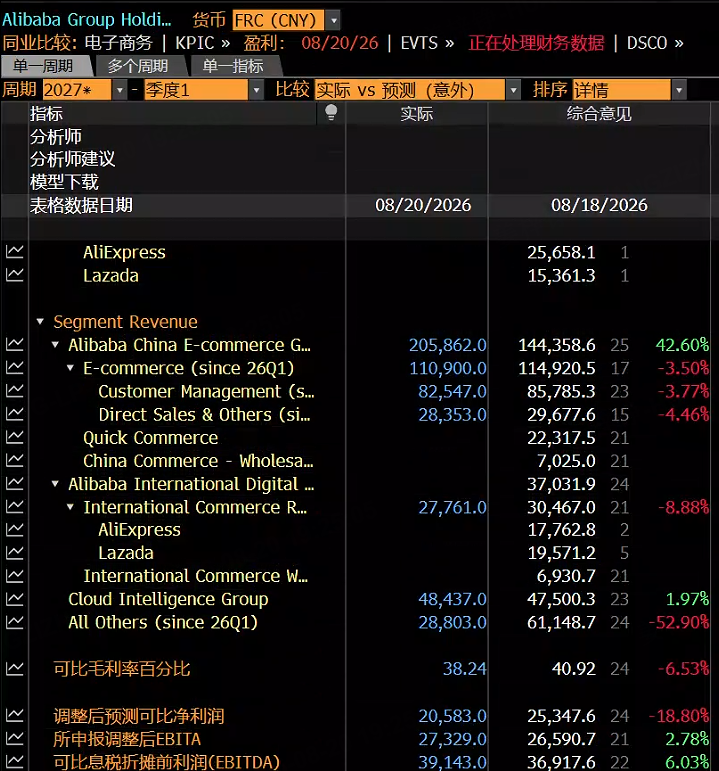The image size is (719, 771).
Task: Open the DSCO » link
Action: pos(655,43)
